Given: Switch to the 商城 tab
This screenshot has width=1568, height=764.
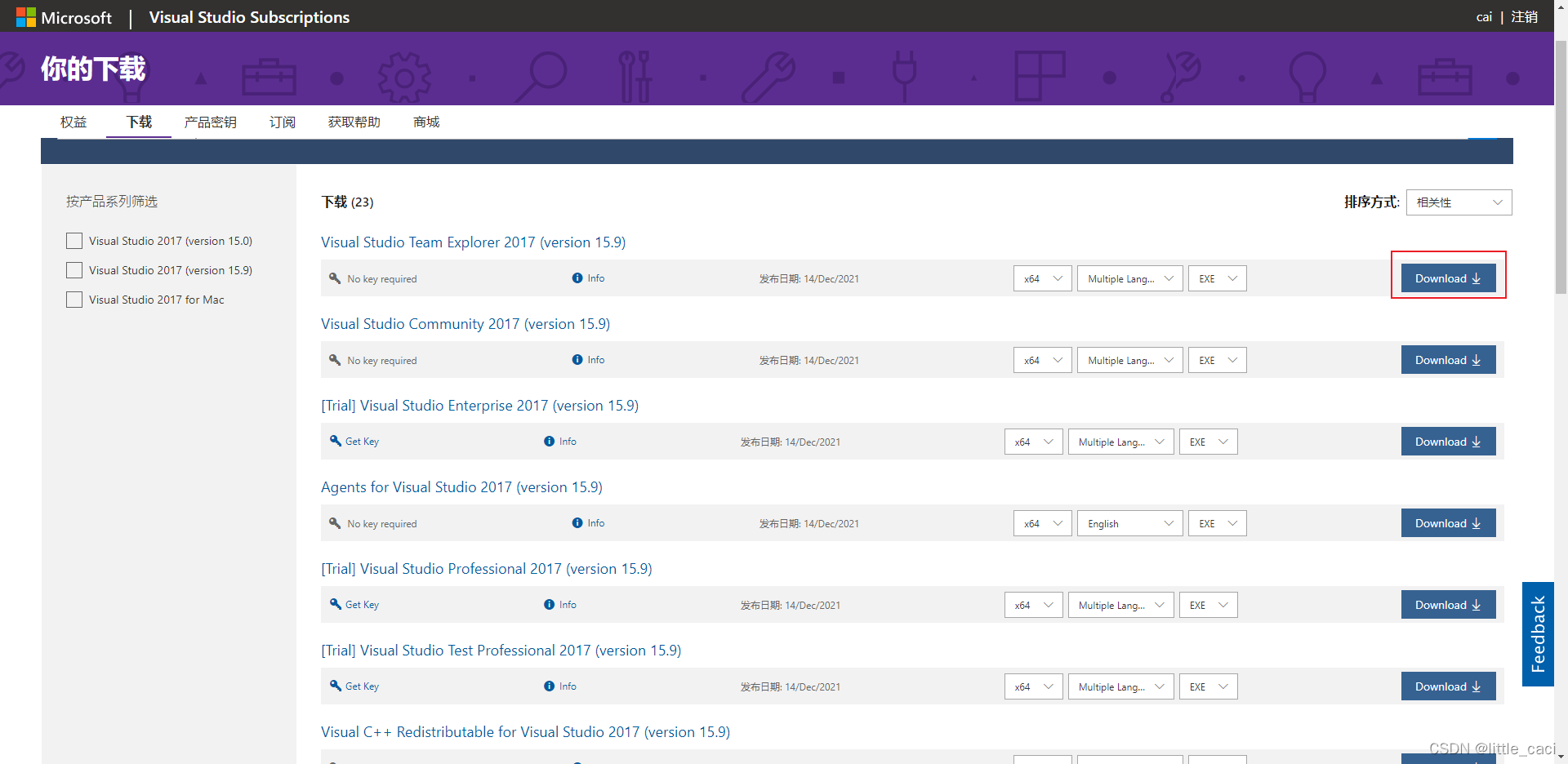Looking at the screenshot, I should 426,122.
